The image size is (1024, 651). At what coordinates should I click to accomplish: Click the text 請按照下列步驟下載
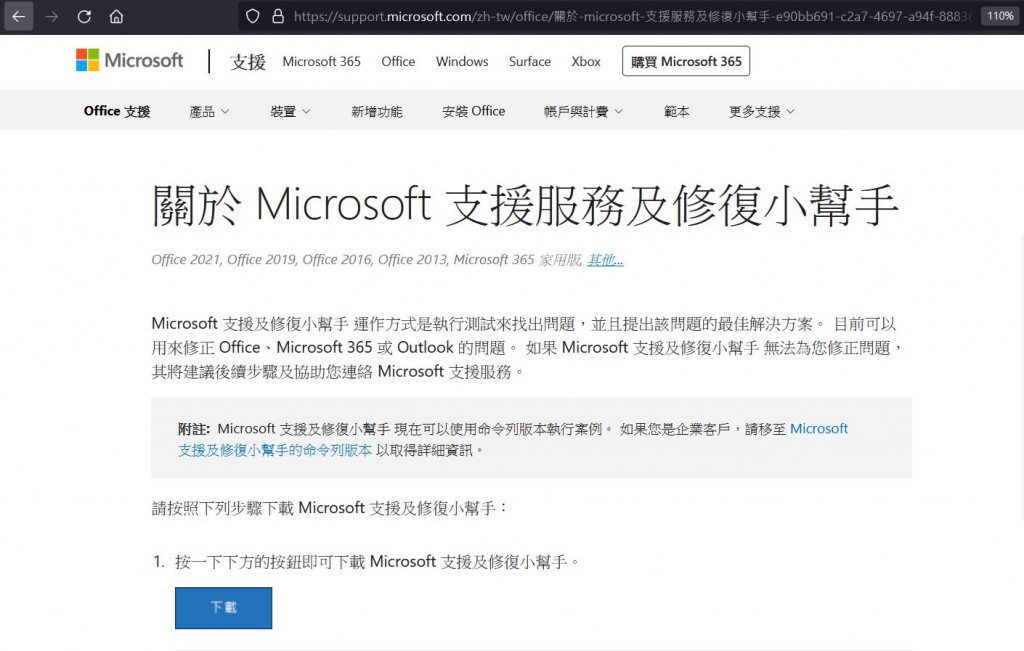click(223, 508)
